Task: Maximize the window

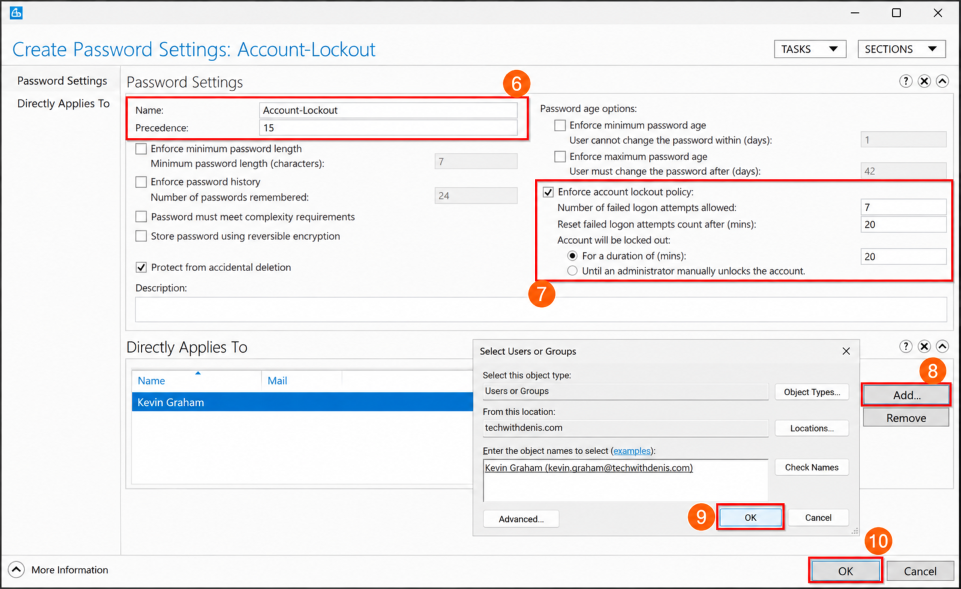Action: coord(896,13)
